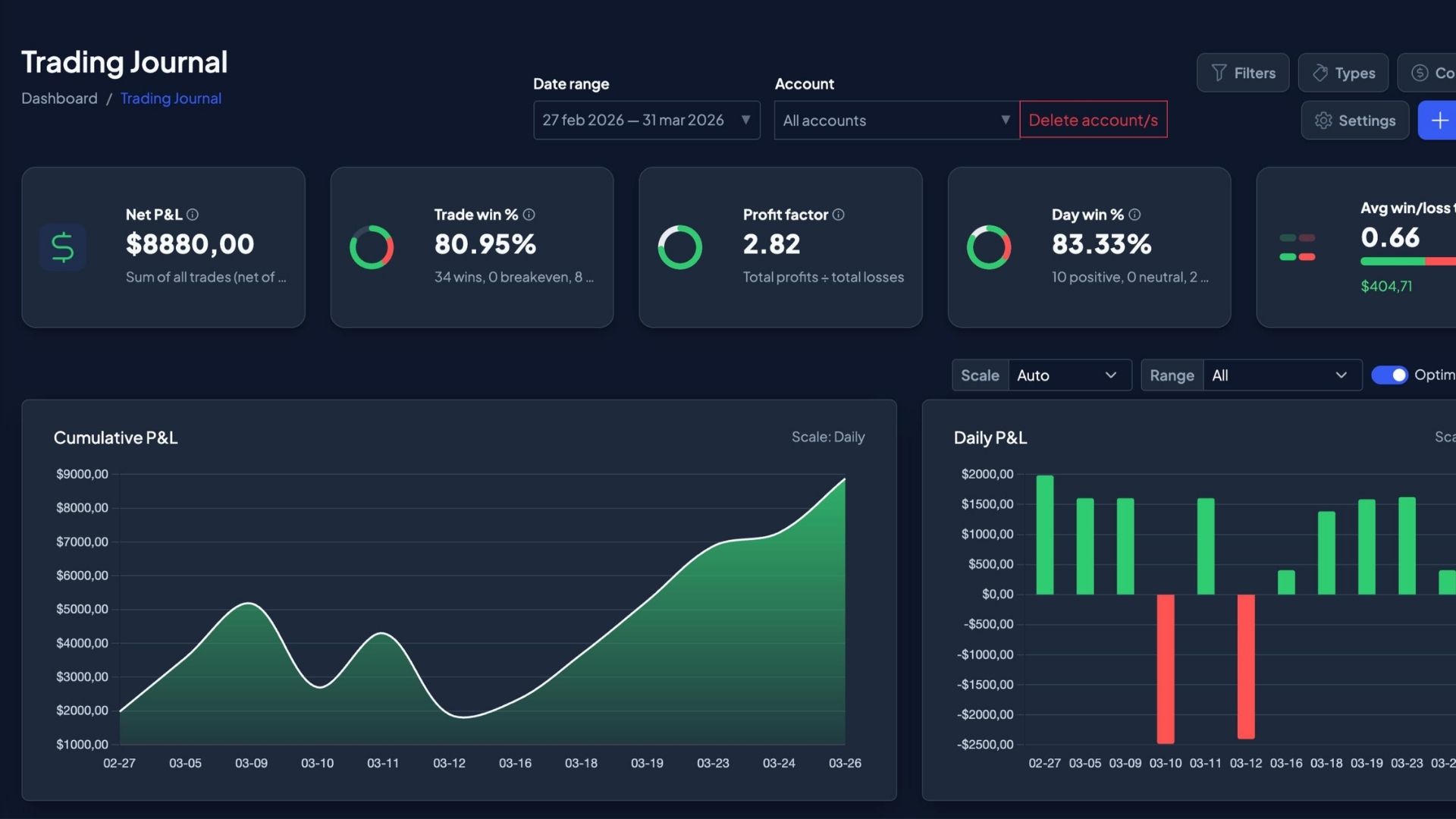
Task: Go to Dashboard breadcrumb
Action: pyautogui.click(x=59, y=99)
